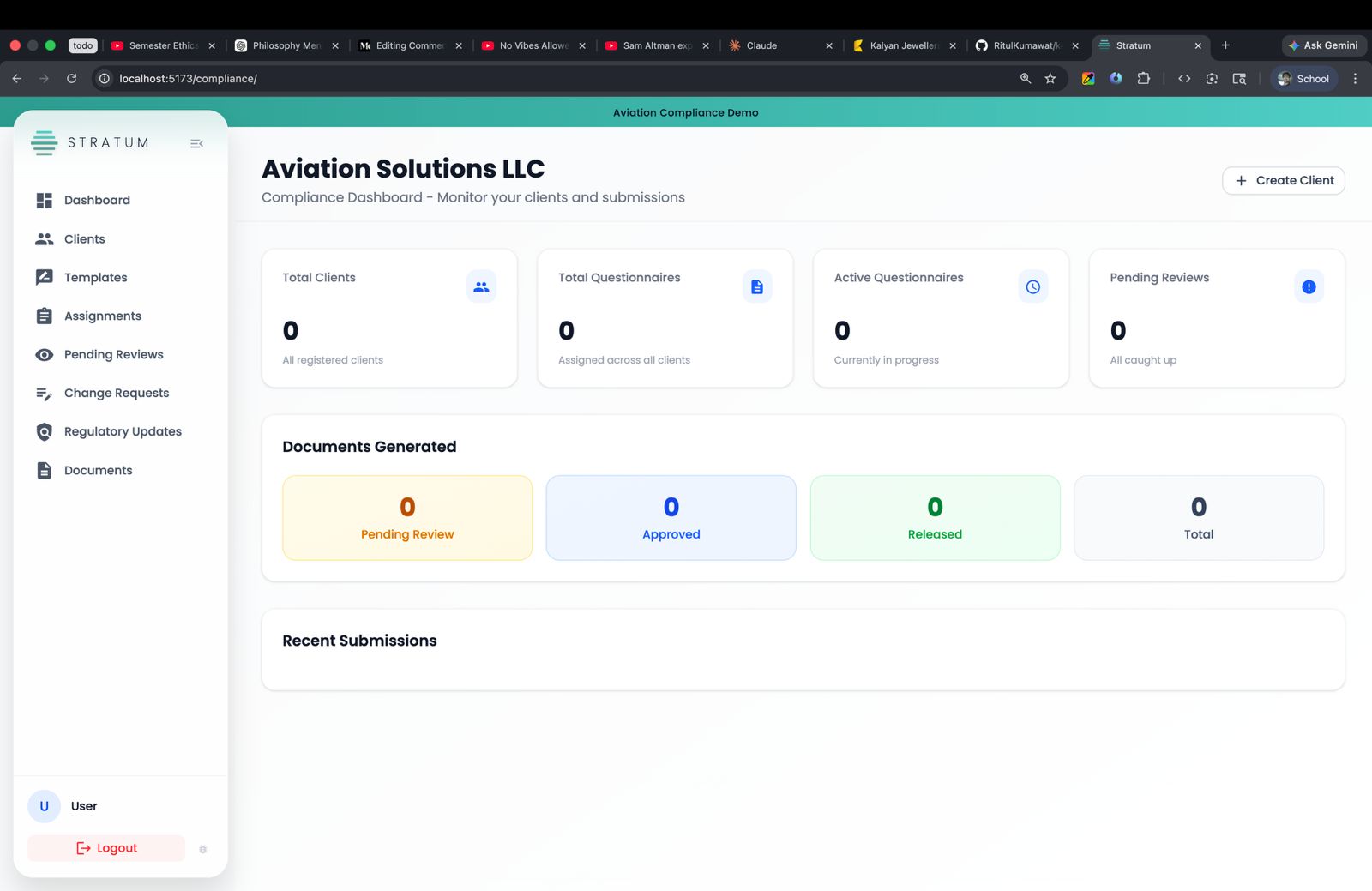Screen dimensions: 1372x891
Task: Open Pending Reviews via the eye icon
Action: coord(44,354)
